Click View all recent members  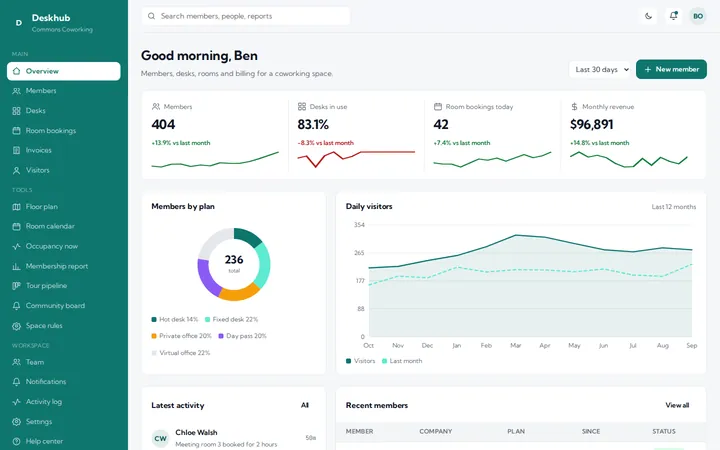677,405
